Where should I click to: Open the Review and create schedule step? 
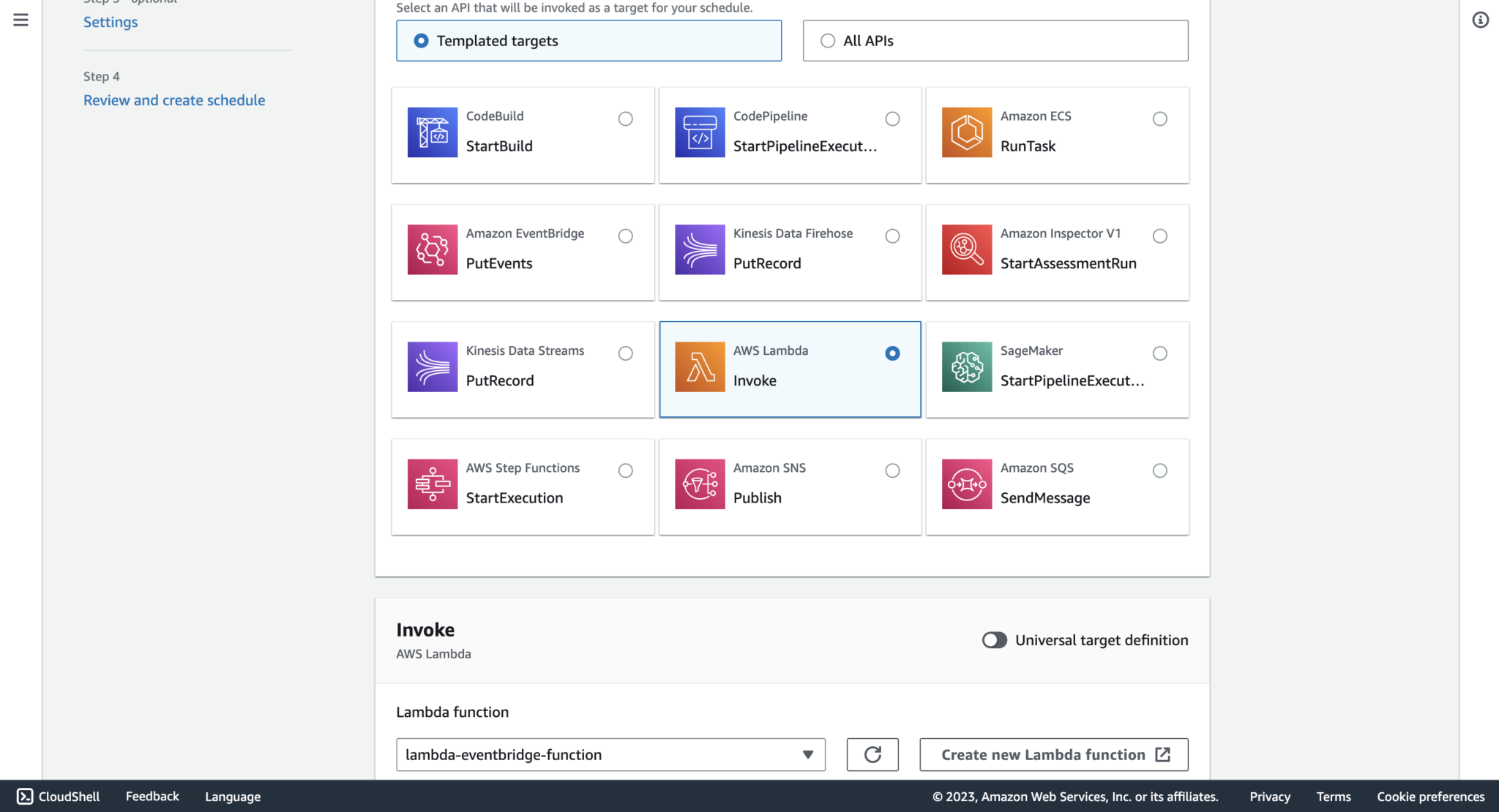pyautogui.click(x=174, y=99)
